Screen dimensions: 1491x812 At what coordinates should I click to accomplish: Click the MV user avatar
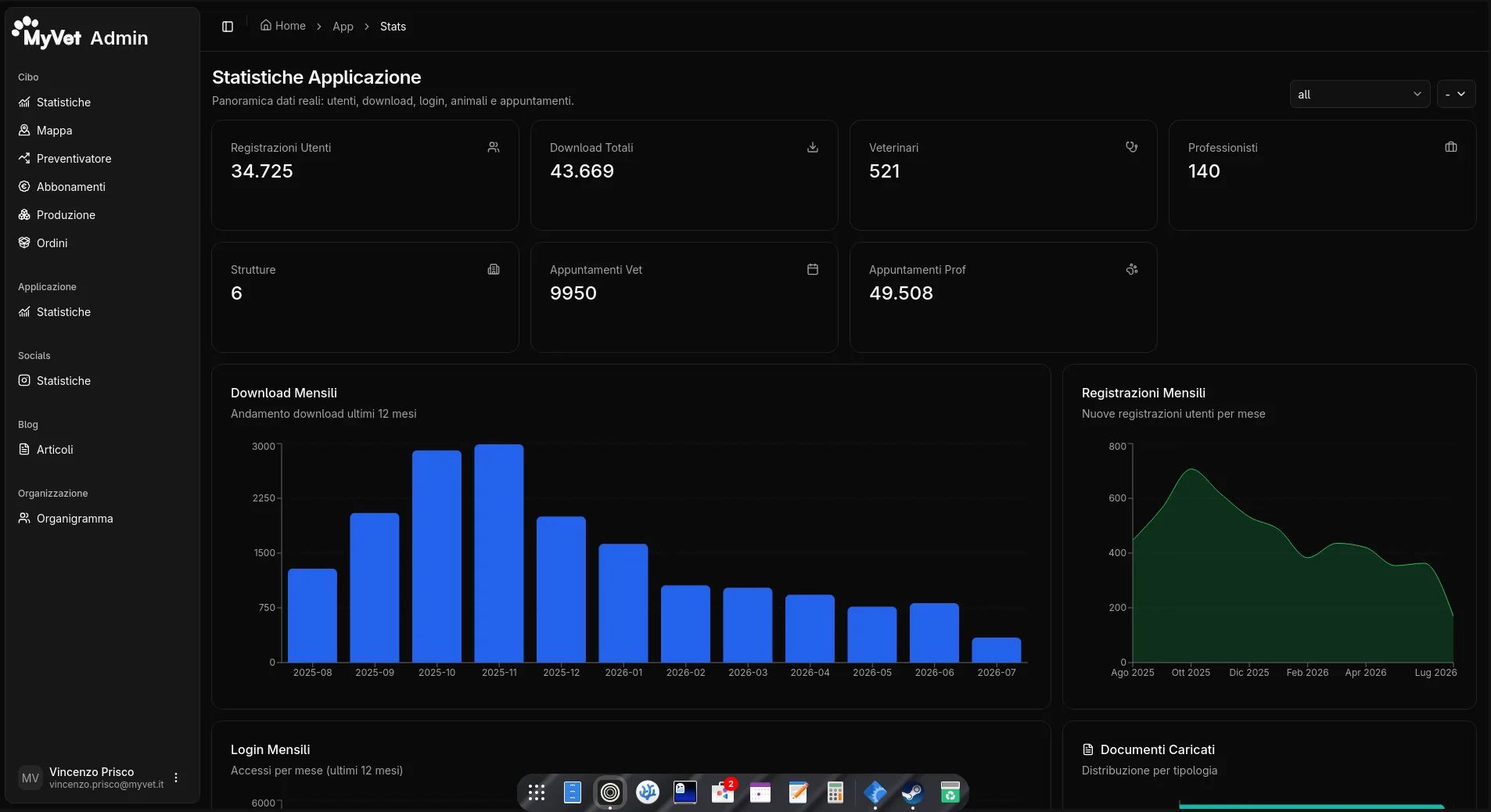tap(31, 778)
